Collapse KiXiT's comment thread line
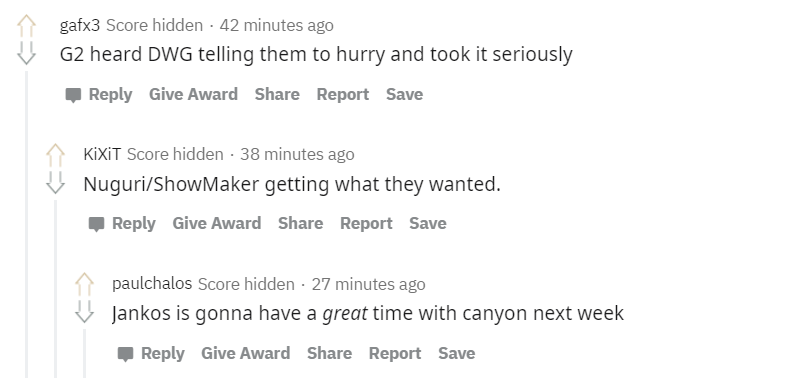 (x=56, y=289)
